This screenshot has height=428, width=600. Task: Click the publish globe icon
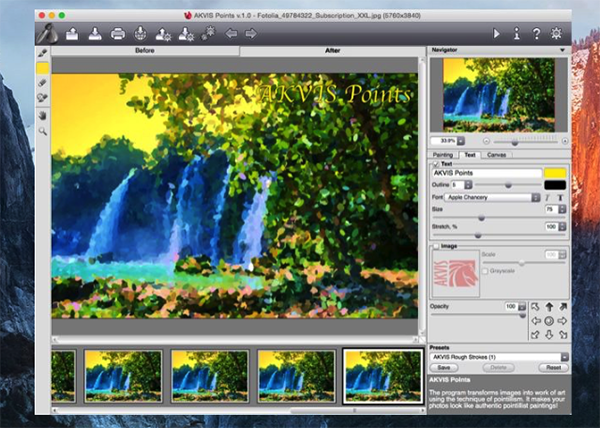tap(140, 34)
